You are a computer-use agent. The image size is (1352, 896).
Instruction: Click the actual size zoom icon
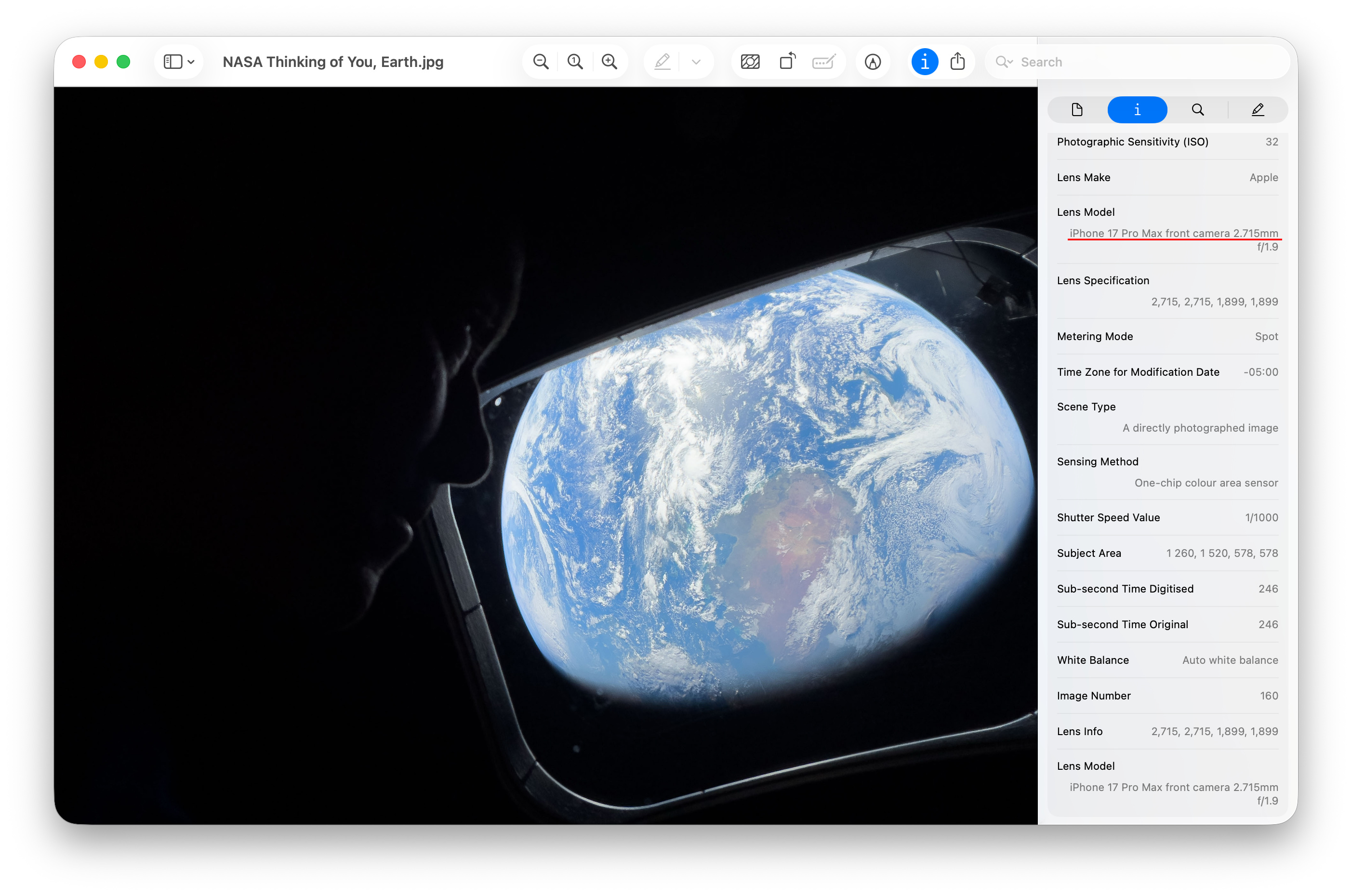575,62
